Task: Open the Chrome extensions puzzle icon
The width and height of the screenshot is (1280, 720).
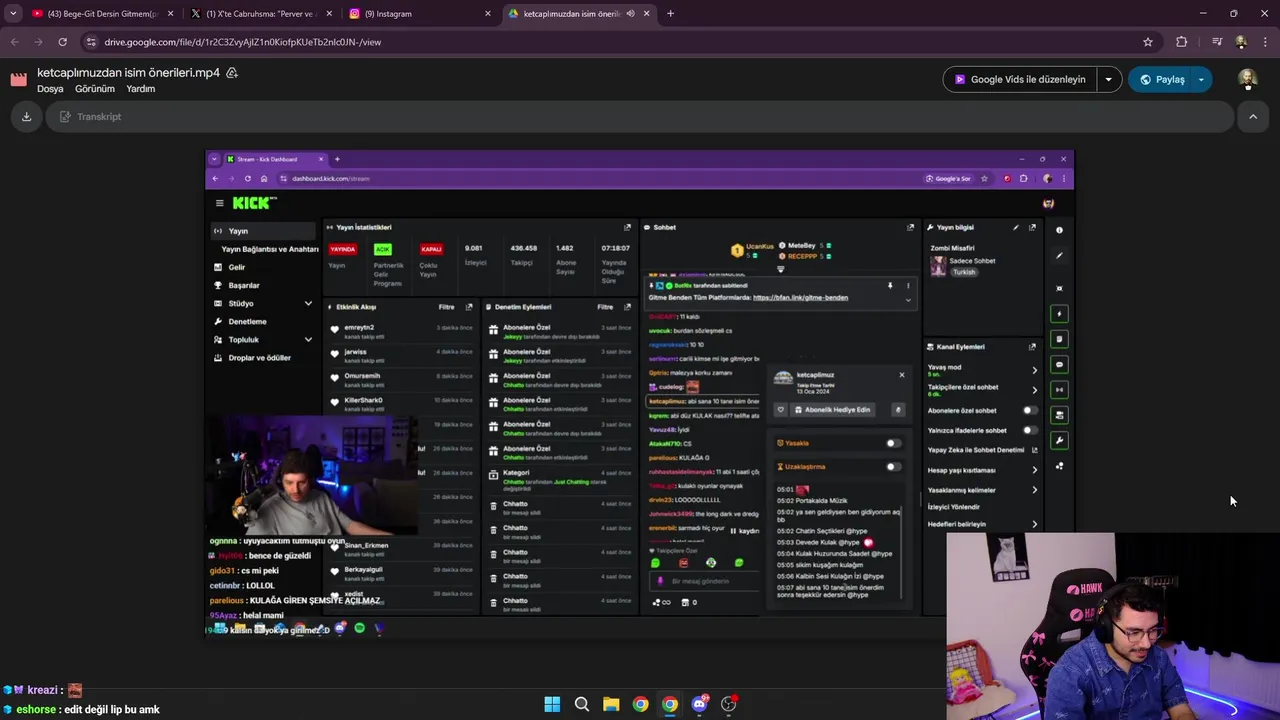Action: (x=1182, y=42)
